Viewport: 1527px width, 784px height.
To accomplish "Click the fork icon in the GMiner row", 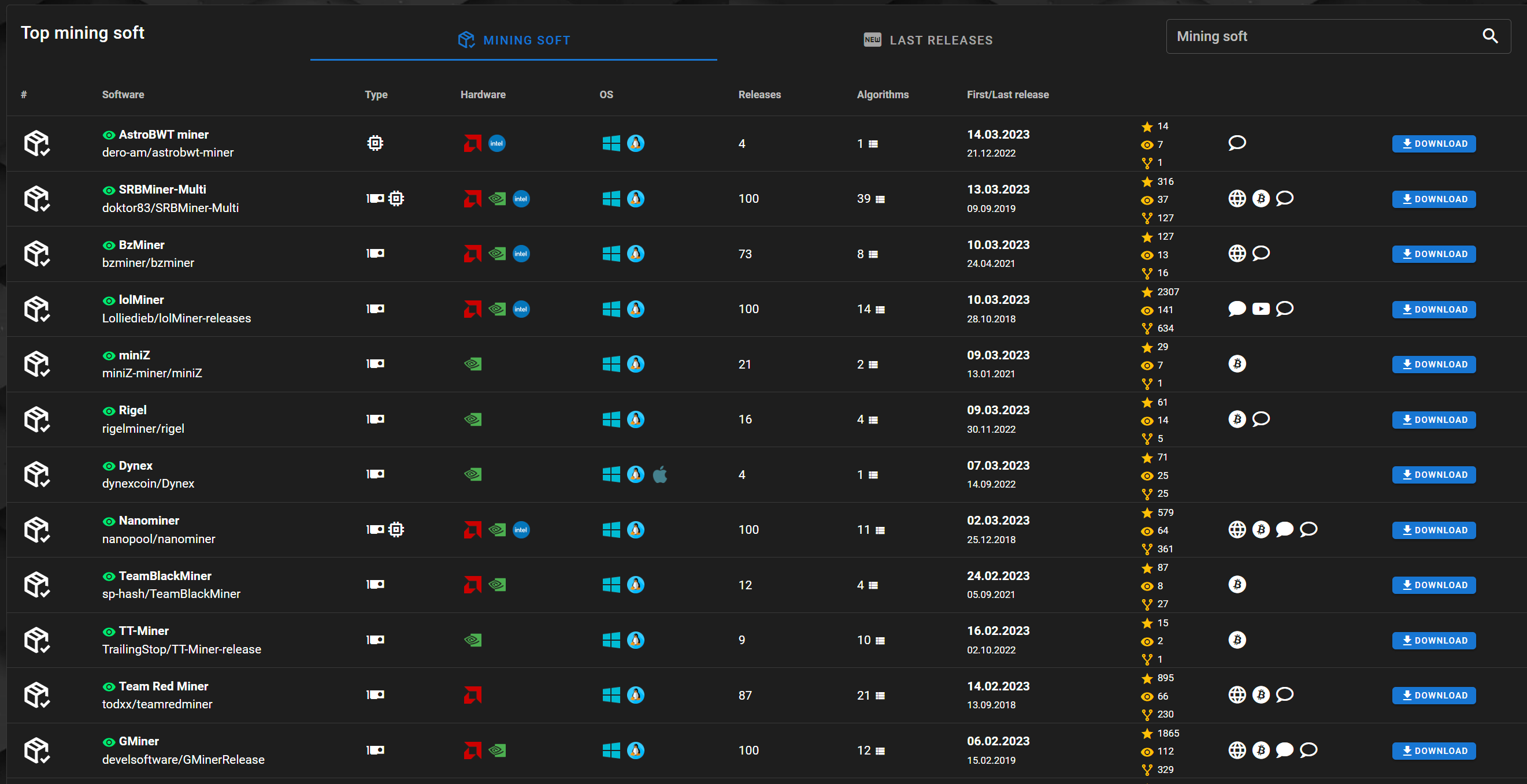I will [1147, 769].
